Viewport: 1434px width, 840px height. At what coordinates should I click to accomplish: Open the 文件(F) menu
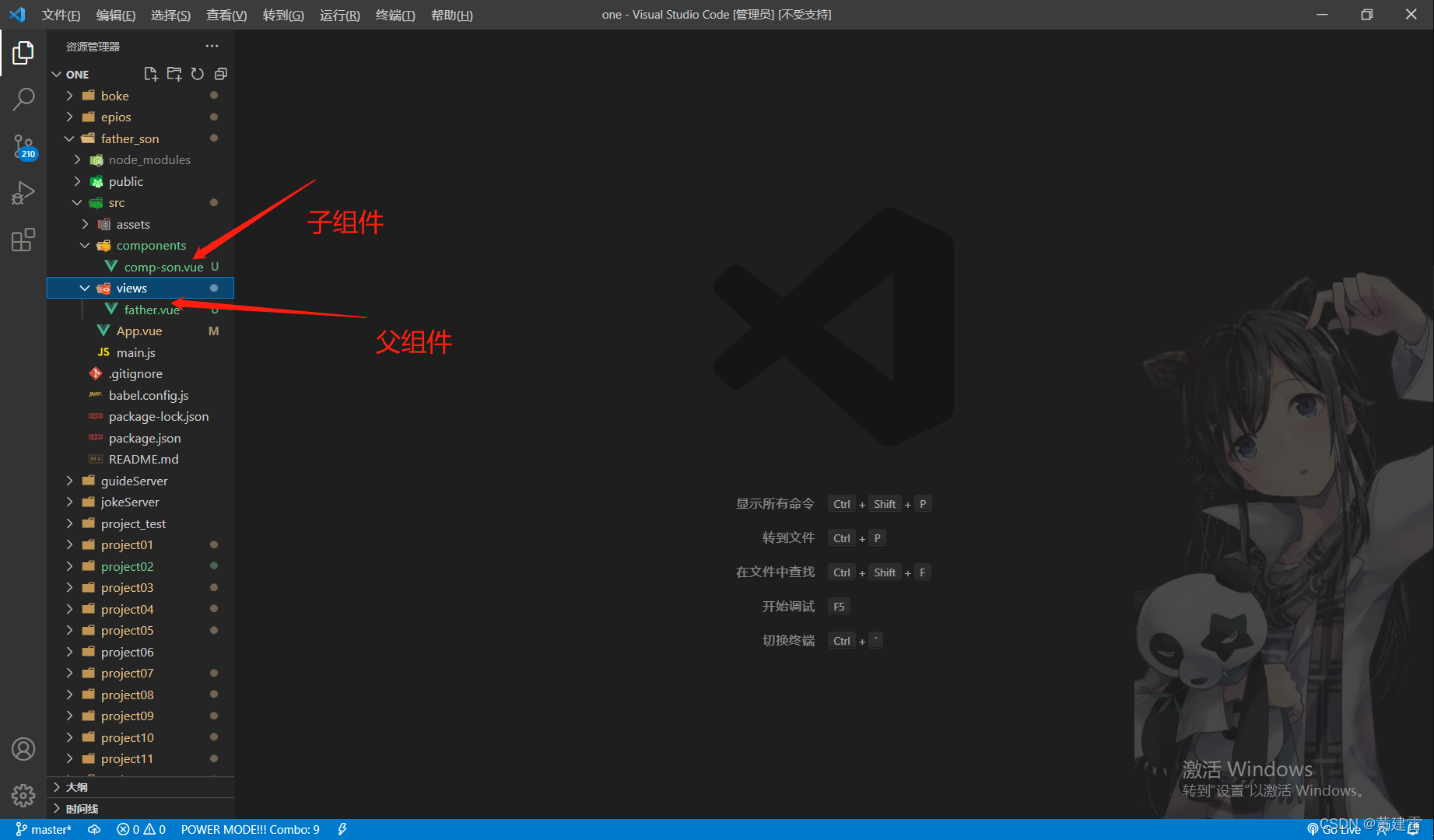pyautogui.click(x=61, y=15)
